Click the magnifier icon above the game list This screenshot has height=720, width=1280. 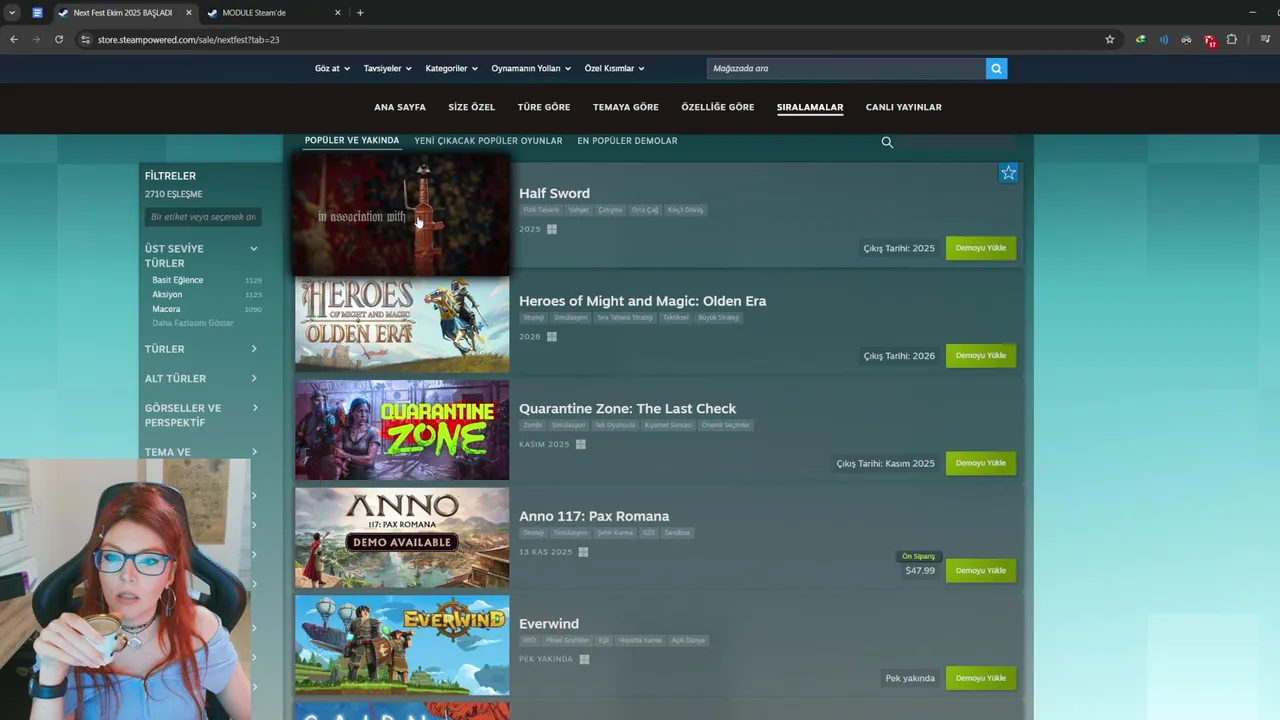click(x=887, y=142)
